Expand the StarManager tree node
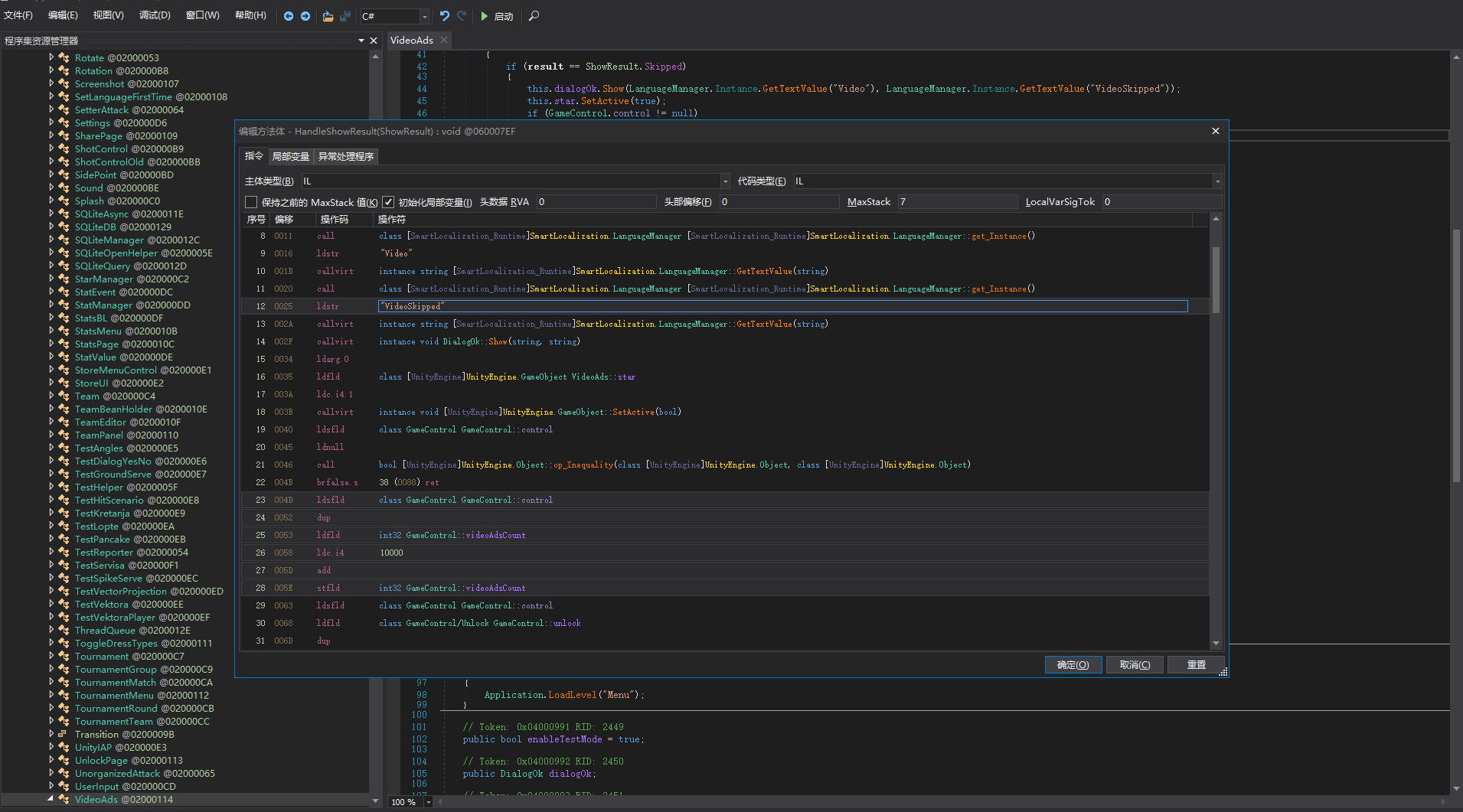This screenshot has height=812, width=1463. pyautogui.click(x=51, y=279)
